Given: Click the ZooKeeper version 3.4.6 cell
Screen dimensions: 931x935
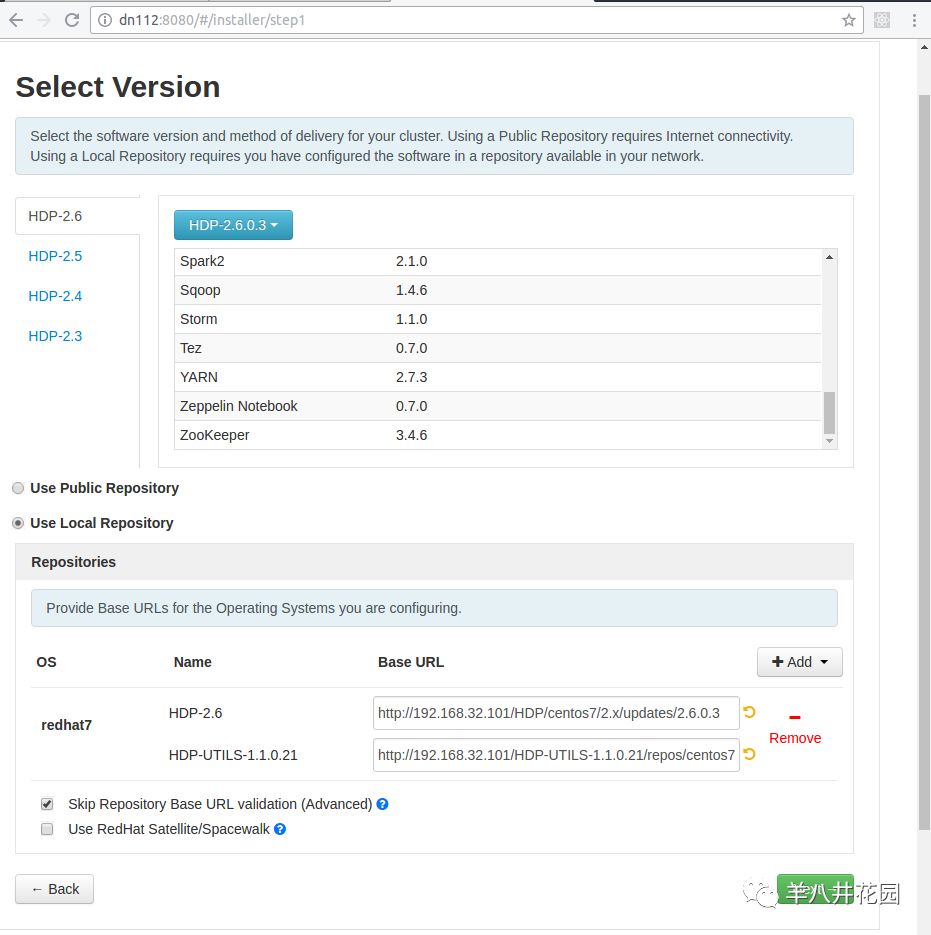Looking at the screenshot, I should click(412, 435).
